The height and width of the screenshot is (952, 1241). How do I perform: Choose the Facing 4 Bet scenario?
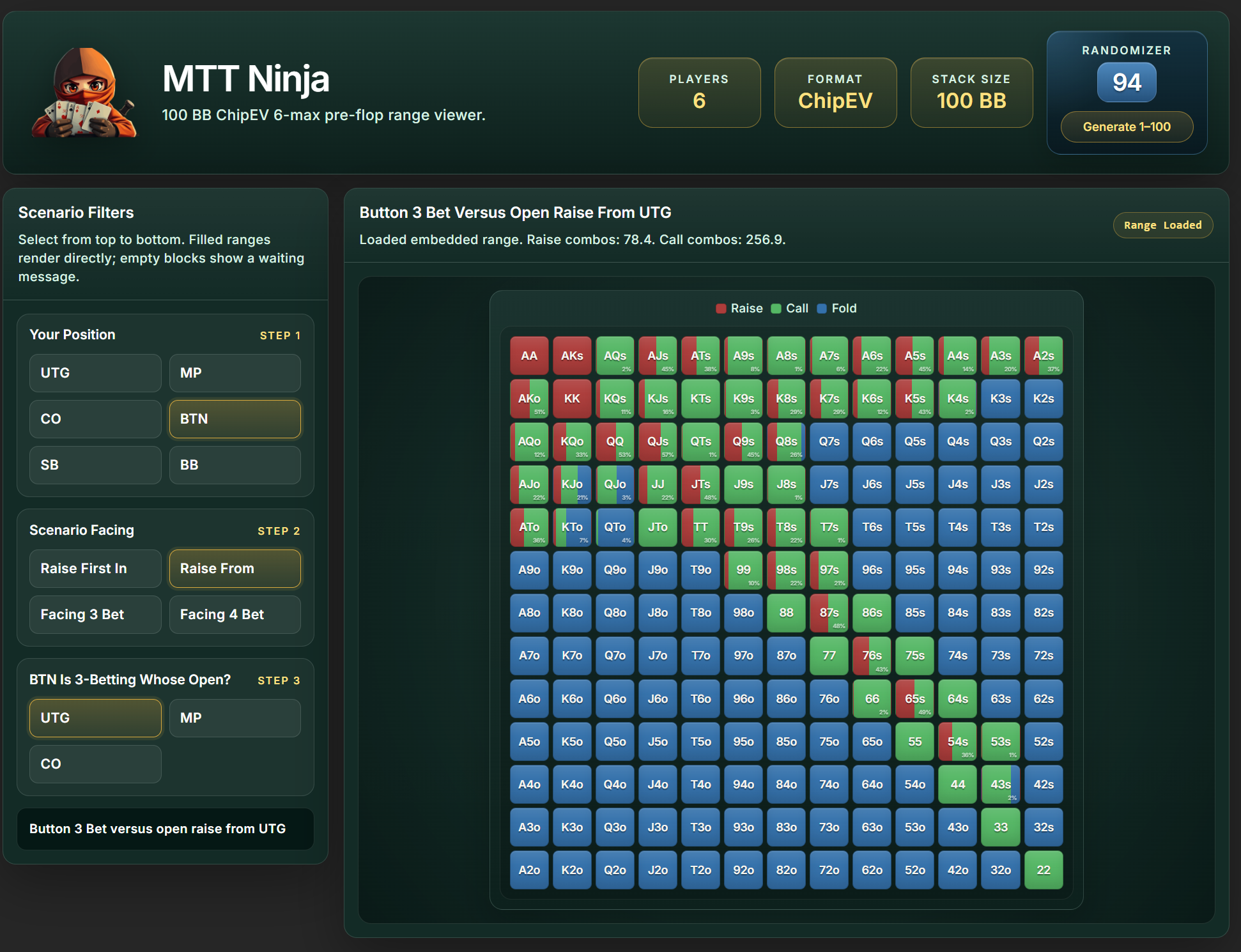click(235, 615)
